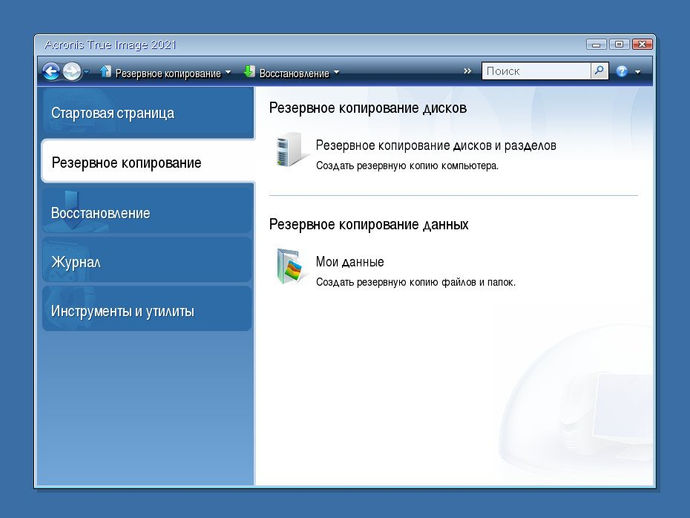The width and height of the screenshot is (690, 518).
Task: Show more toolbar items via double chevron
Action: (x=467, y=71)
